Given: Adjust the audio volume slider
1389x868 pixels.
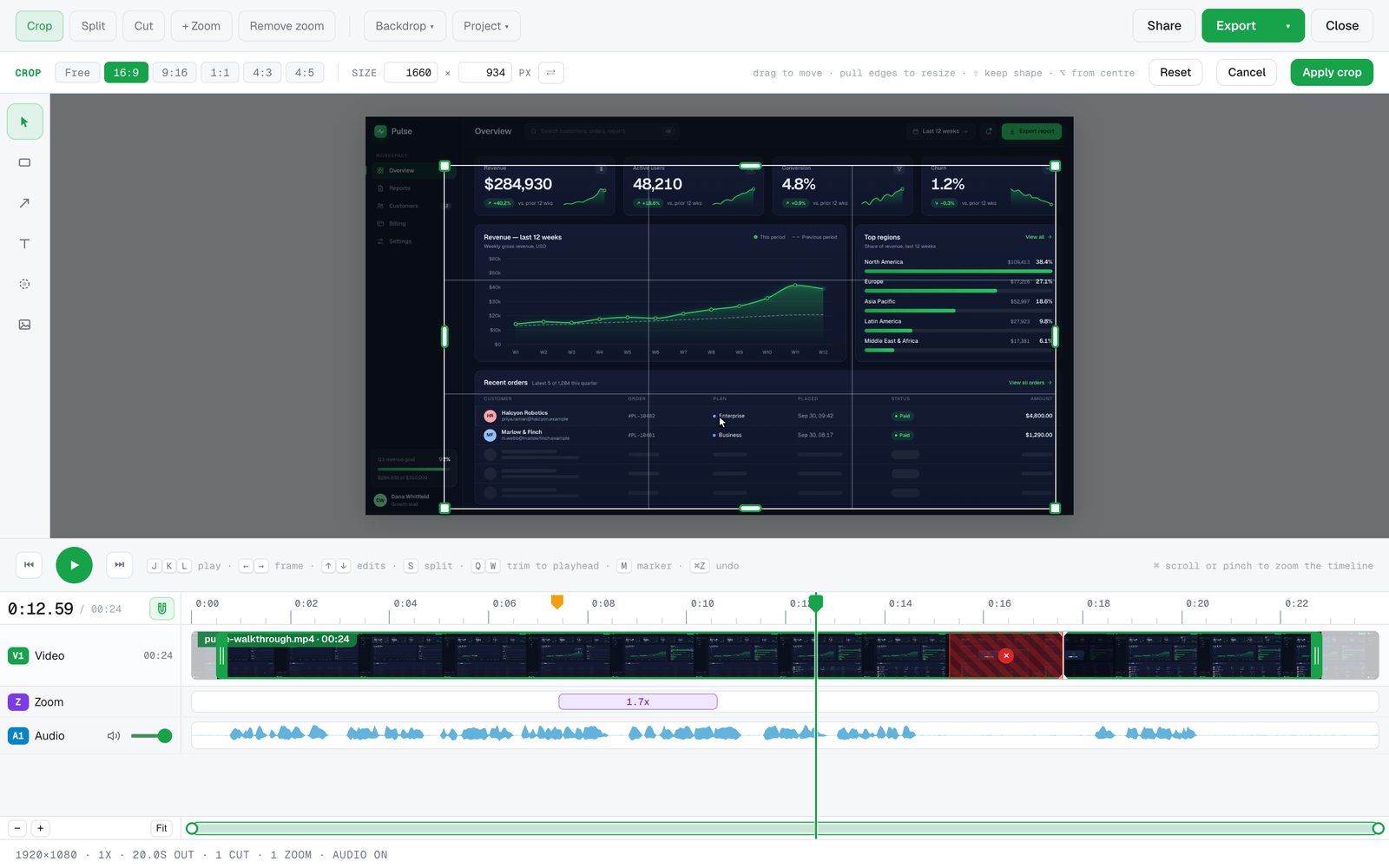Looking at the screenshot, I should (x=151, y=736).
